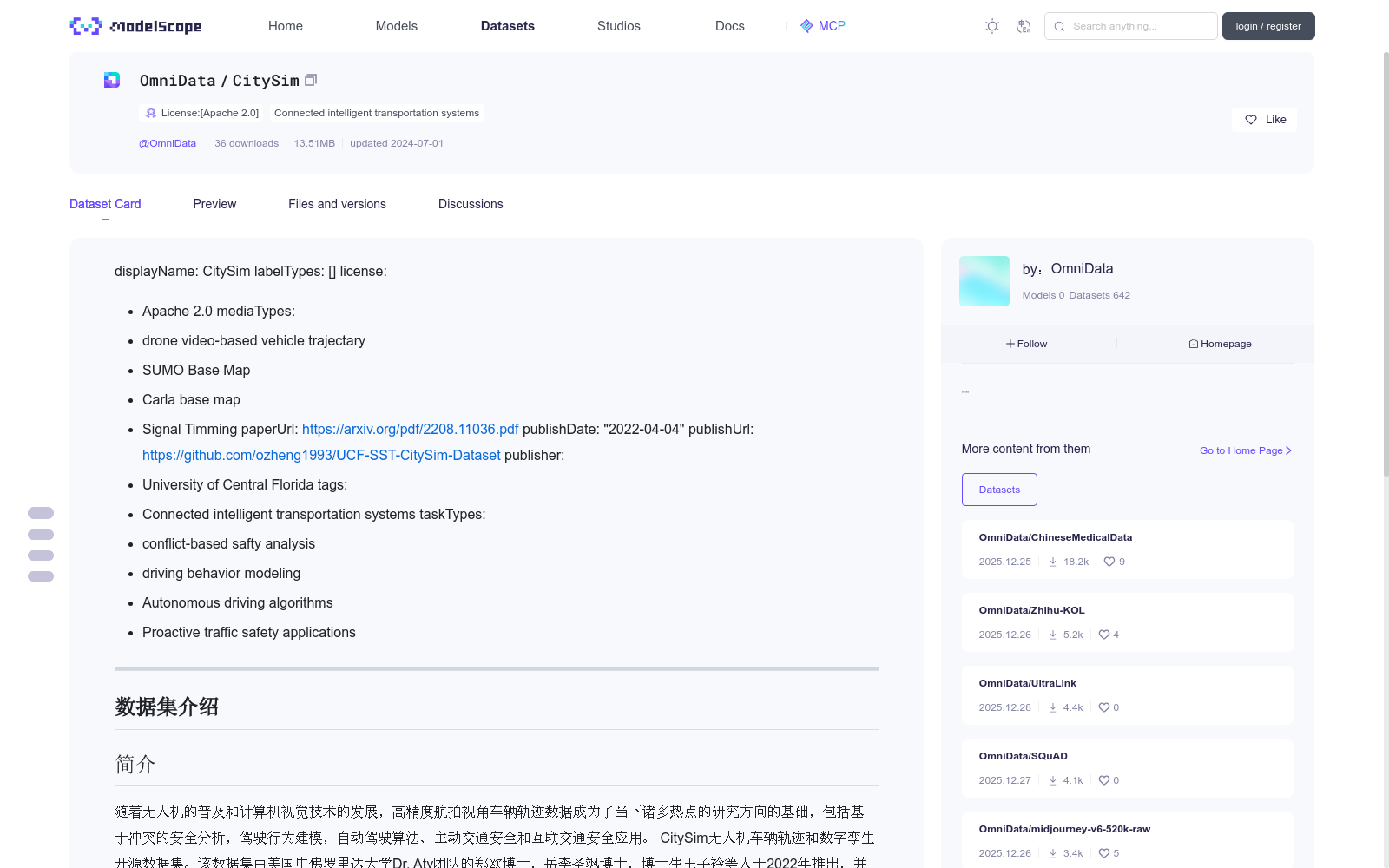
Task: Click the 'Datasets 642' count text
Action: click(x=1100, y=295)
